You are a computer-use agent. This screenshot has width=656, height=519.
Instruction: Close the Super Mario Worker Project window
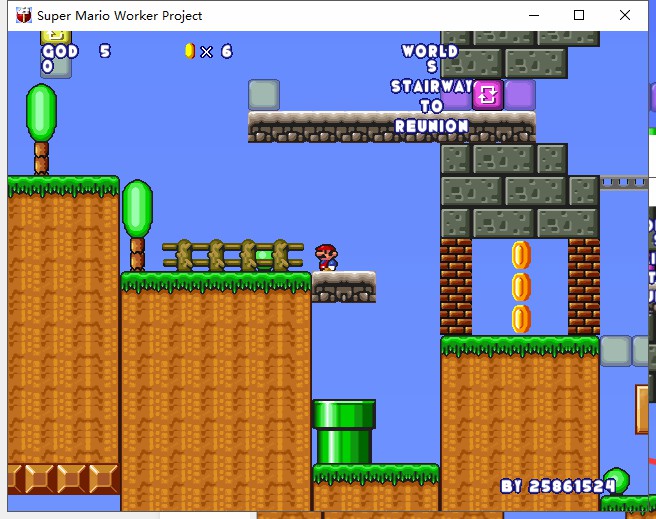pyautogui.click(x=625, y=15)
